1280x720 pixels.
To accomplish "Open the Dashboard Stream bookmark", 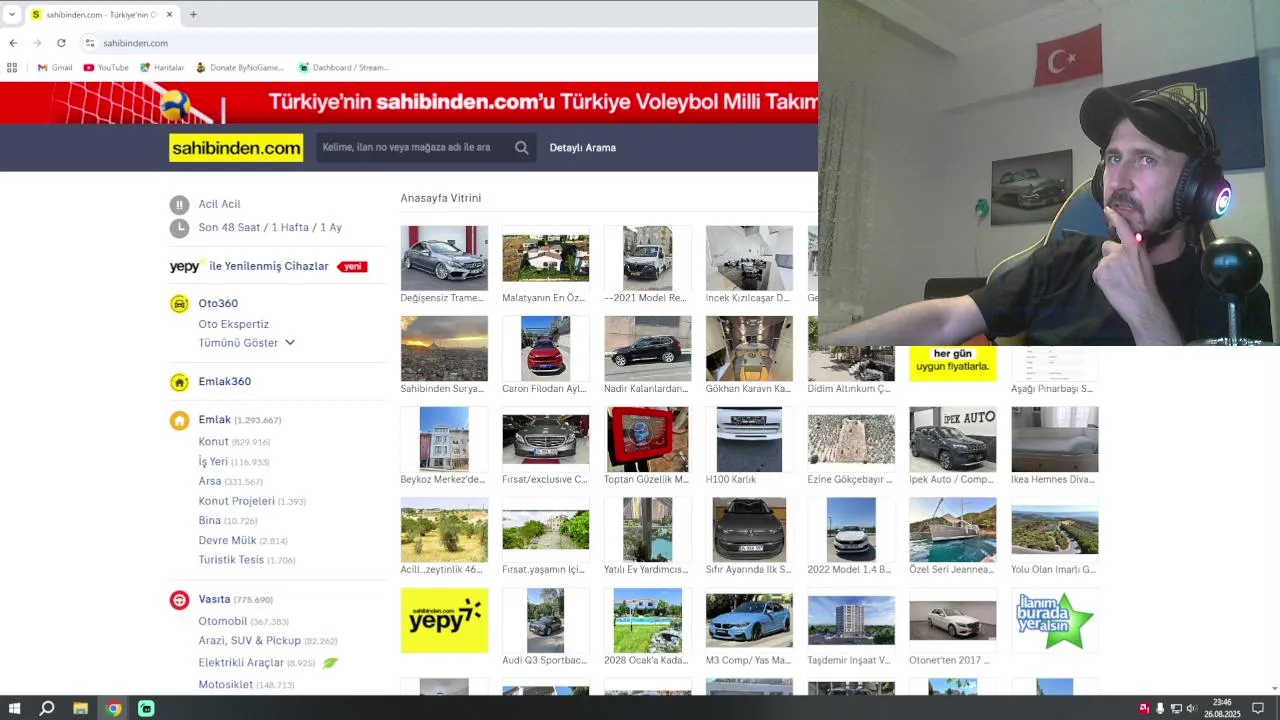I will click(x=344, y=68).
